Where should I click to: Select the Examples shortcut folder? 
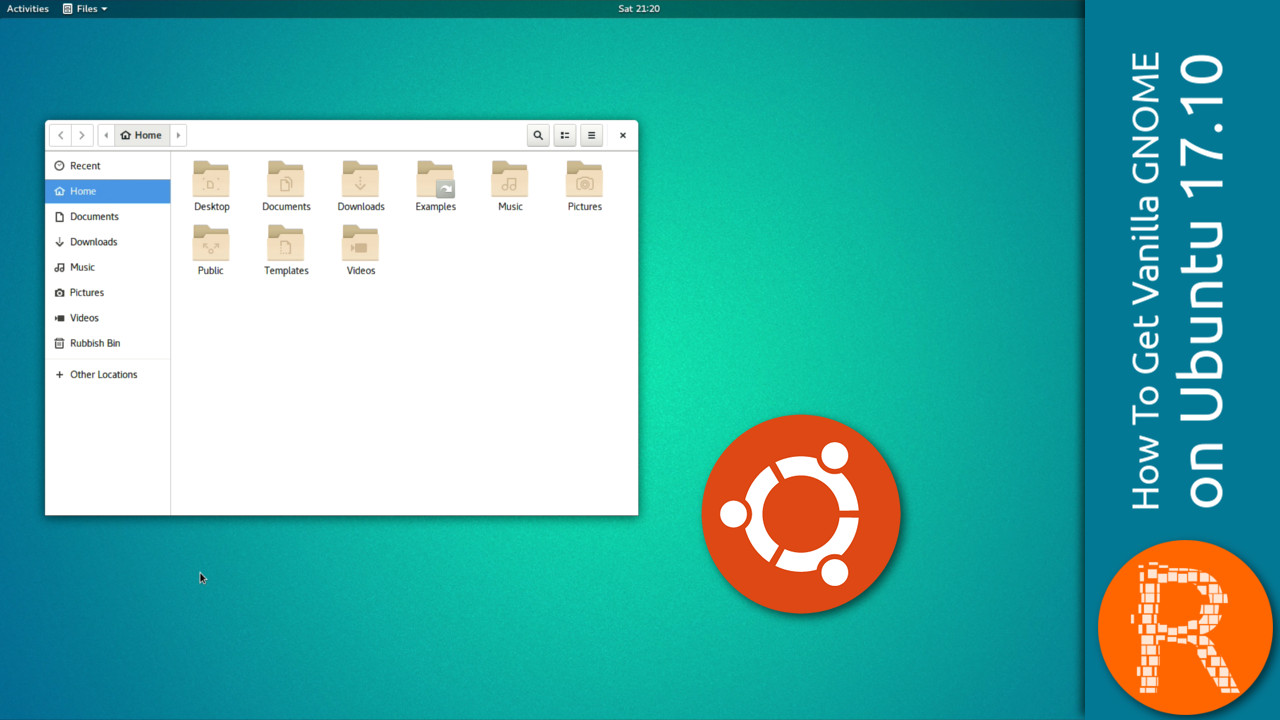pos(435,179)
